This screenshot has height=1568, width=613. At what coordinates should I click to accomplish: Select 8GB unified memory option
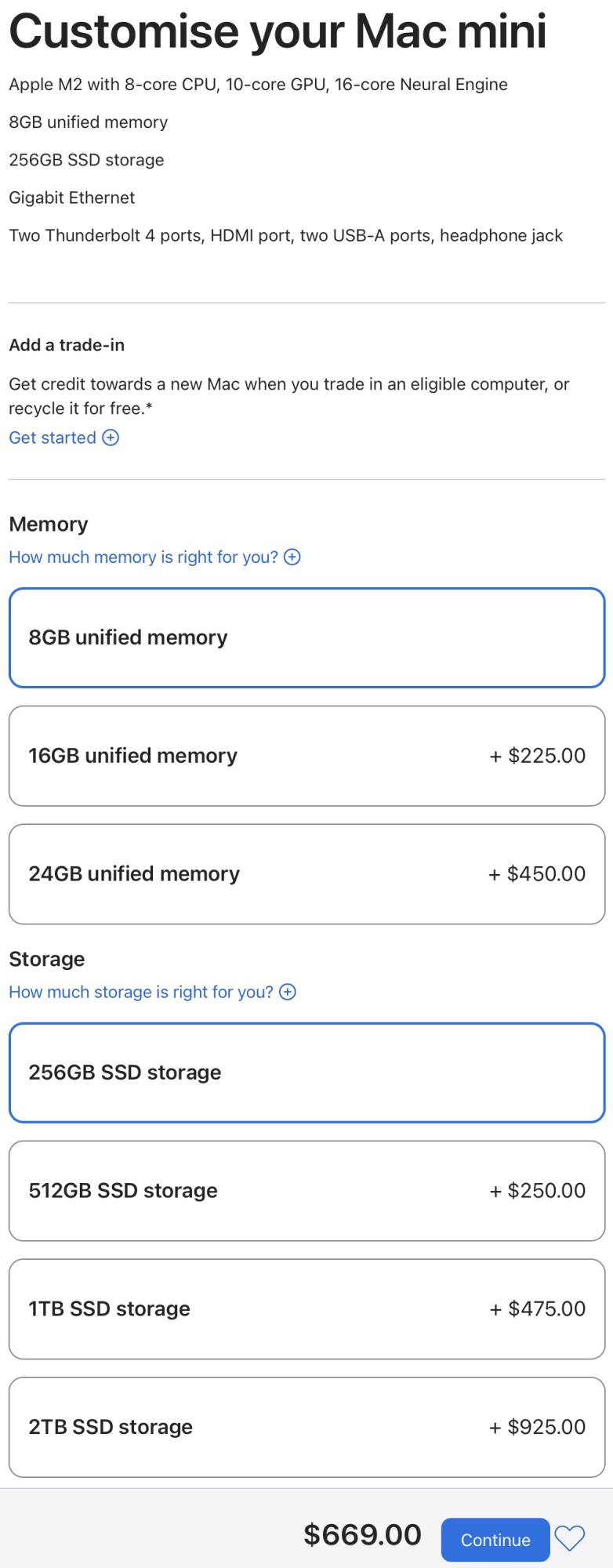coord(306,637)
